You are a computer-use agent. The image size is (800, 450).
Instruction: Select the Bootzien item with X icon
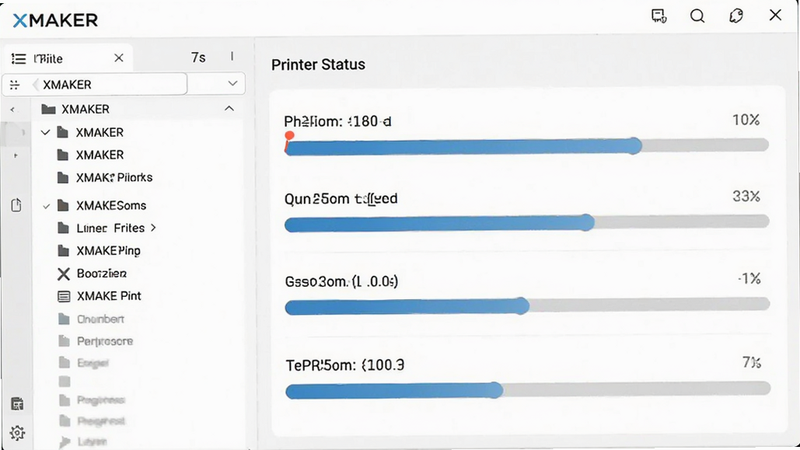click(92, 273)
